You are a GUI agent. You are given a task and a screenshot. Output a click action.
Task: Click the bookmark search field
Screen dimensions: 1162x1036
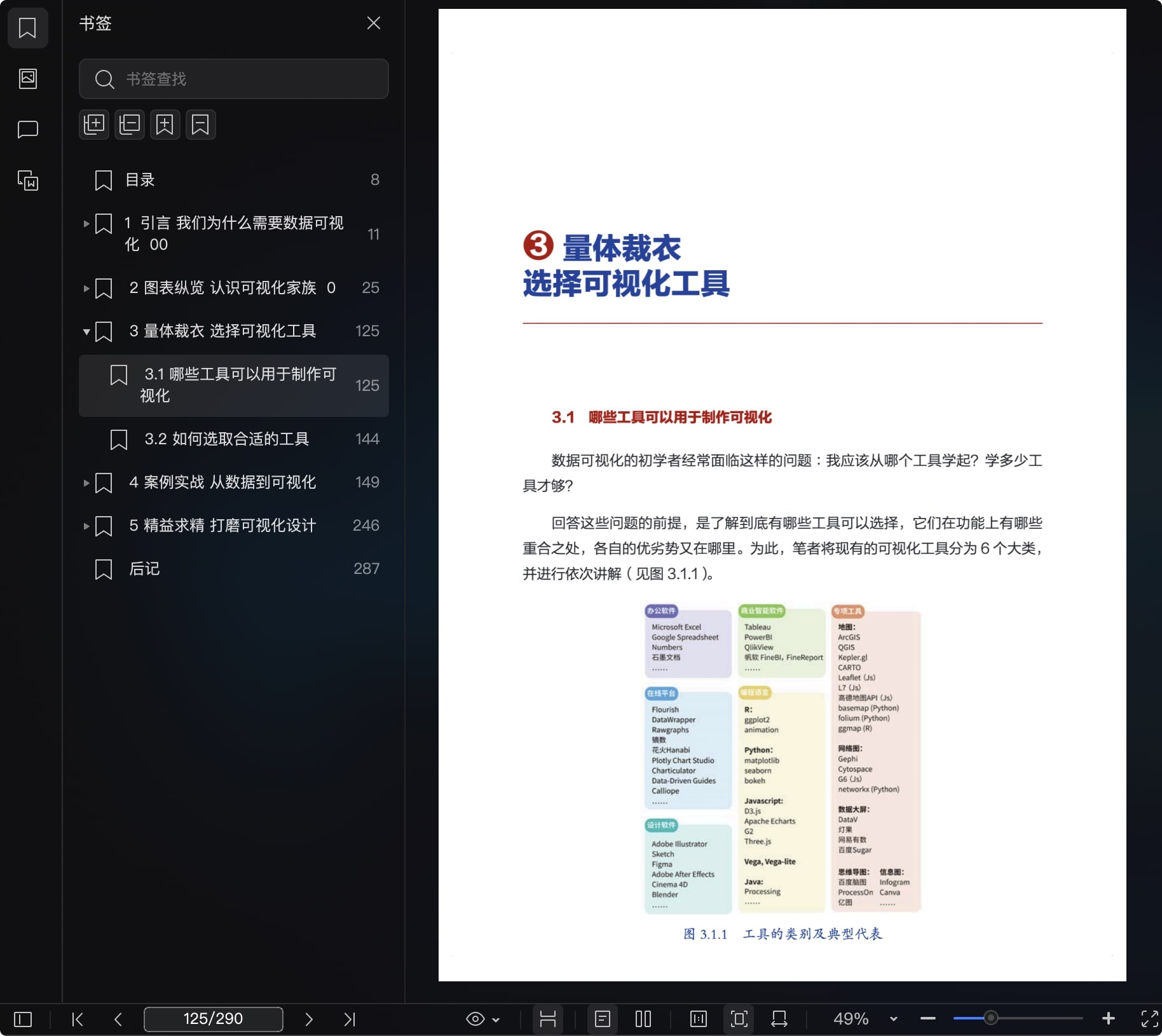(x=233, y=79)
